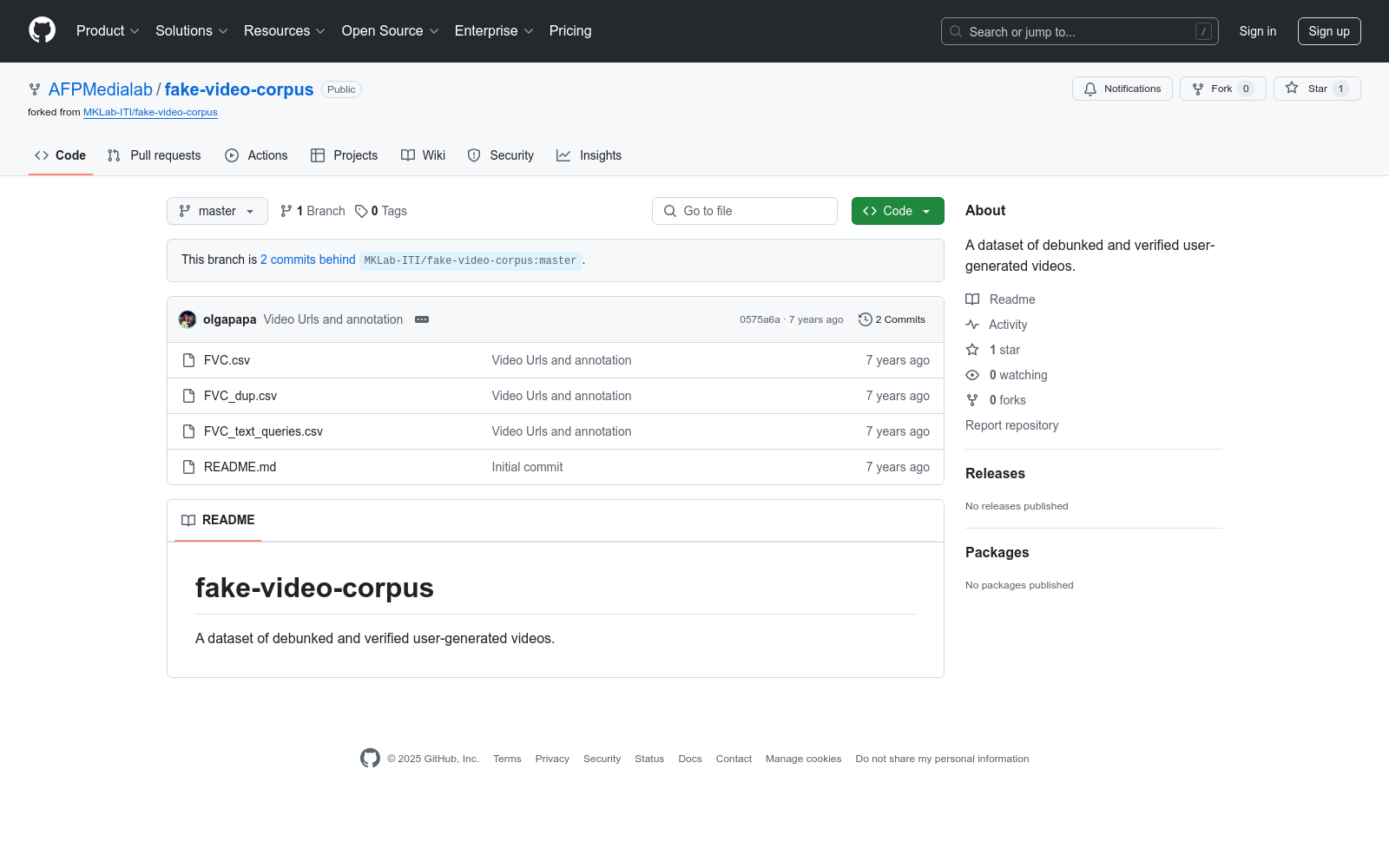Open the Wiki tab

tap(424, 155)
